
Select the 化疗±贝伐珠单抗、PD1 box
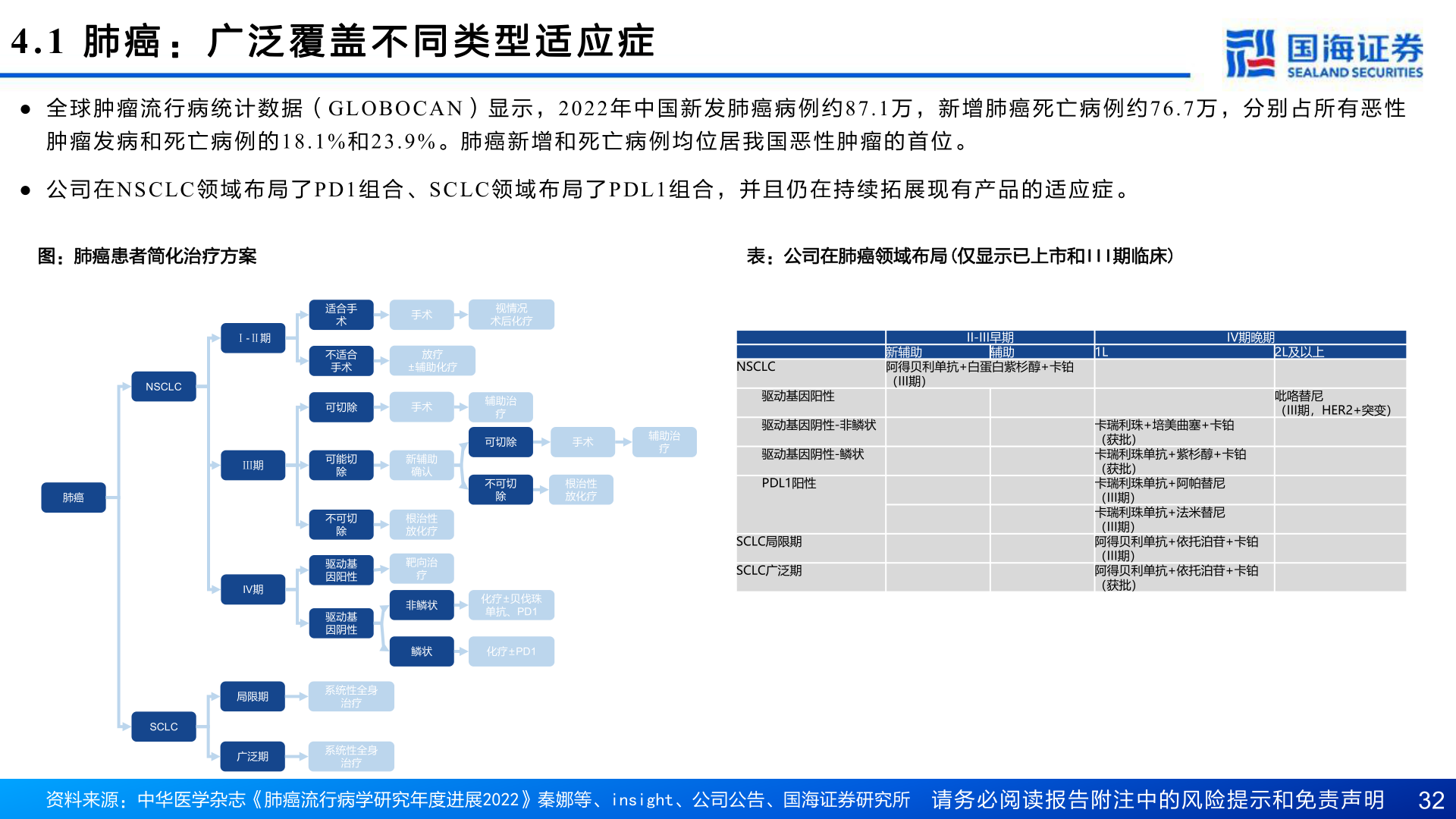511,605
